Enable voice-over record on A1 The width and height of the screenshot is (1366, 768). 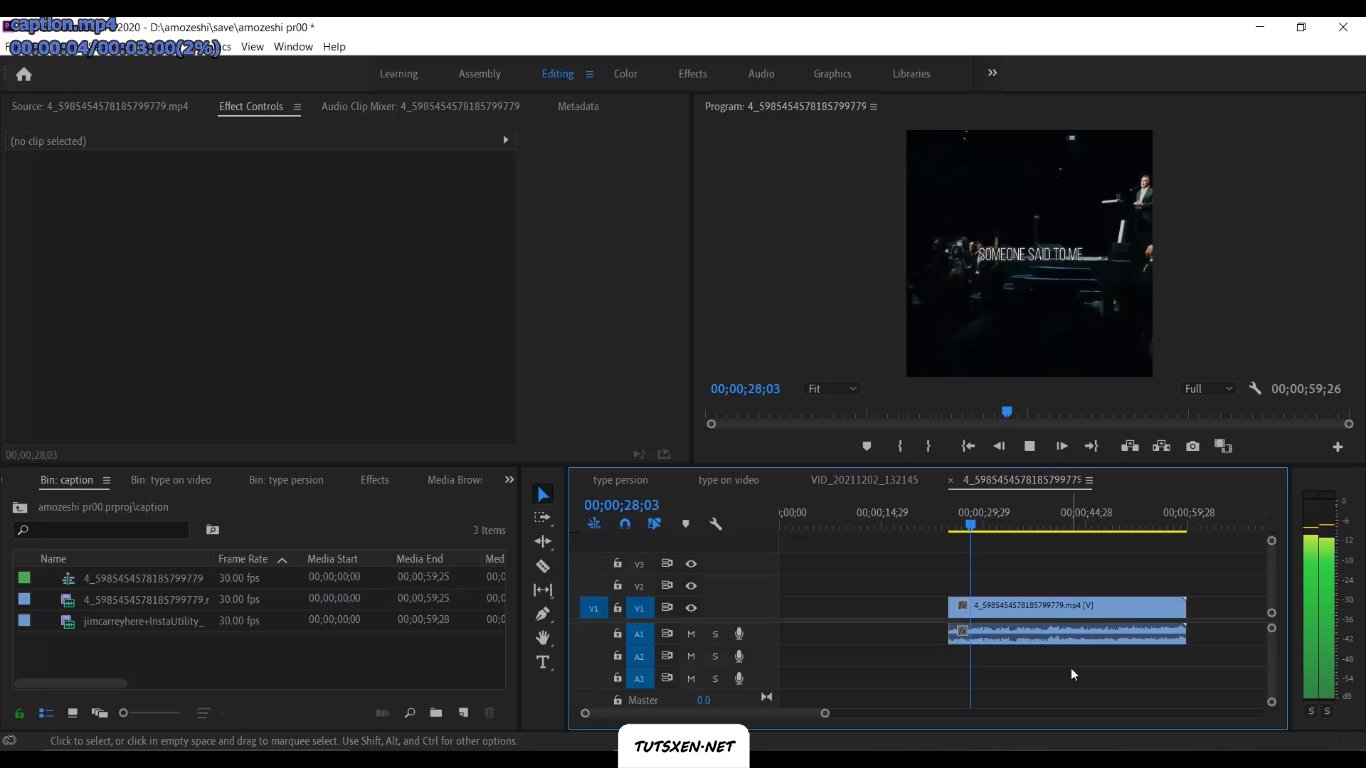coord(739,634)
